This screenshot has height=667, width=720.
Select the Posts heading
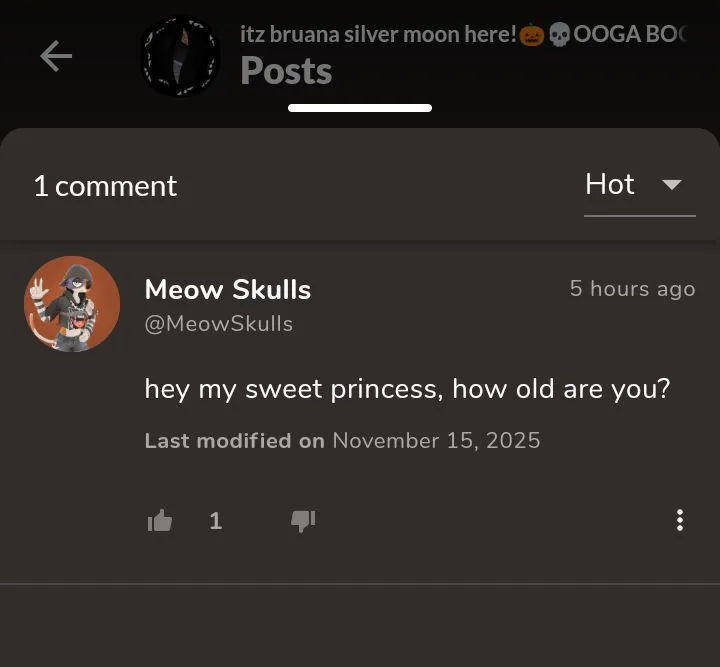click(x=286, y=72)
